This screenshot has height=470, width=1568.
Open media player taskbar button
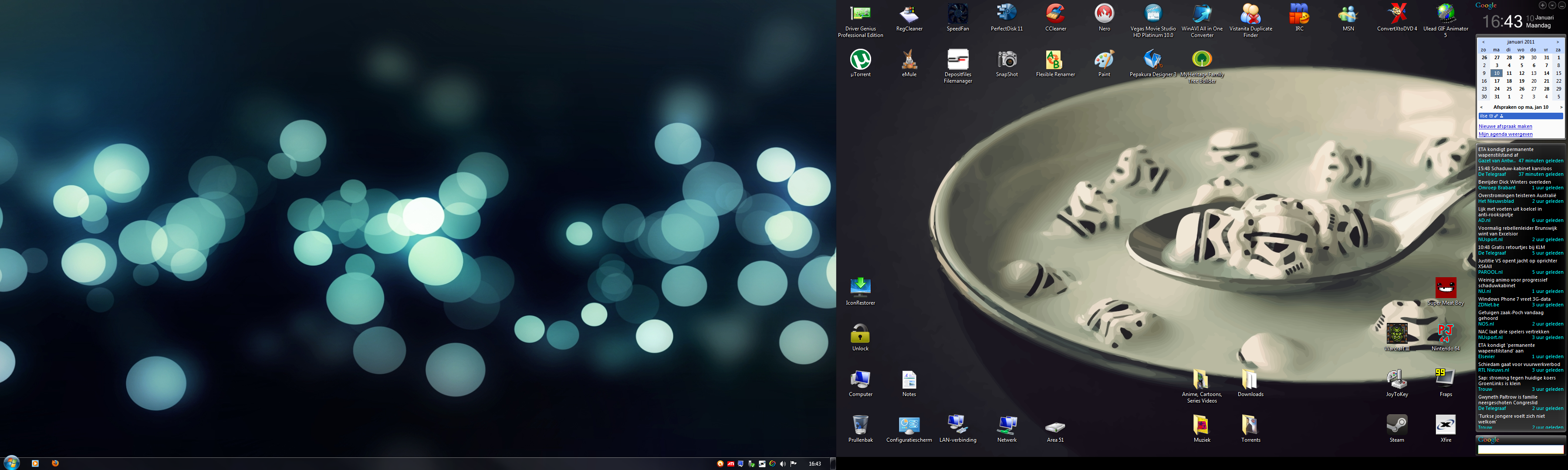(35, 463)
